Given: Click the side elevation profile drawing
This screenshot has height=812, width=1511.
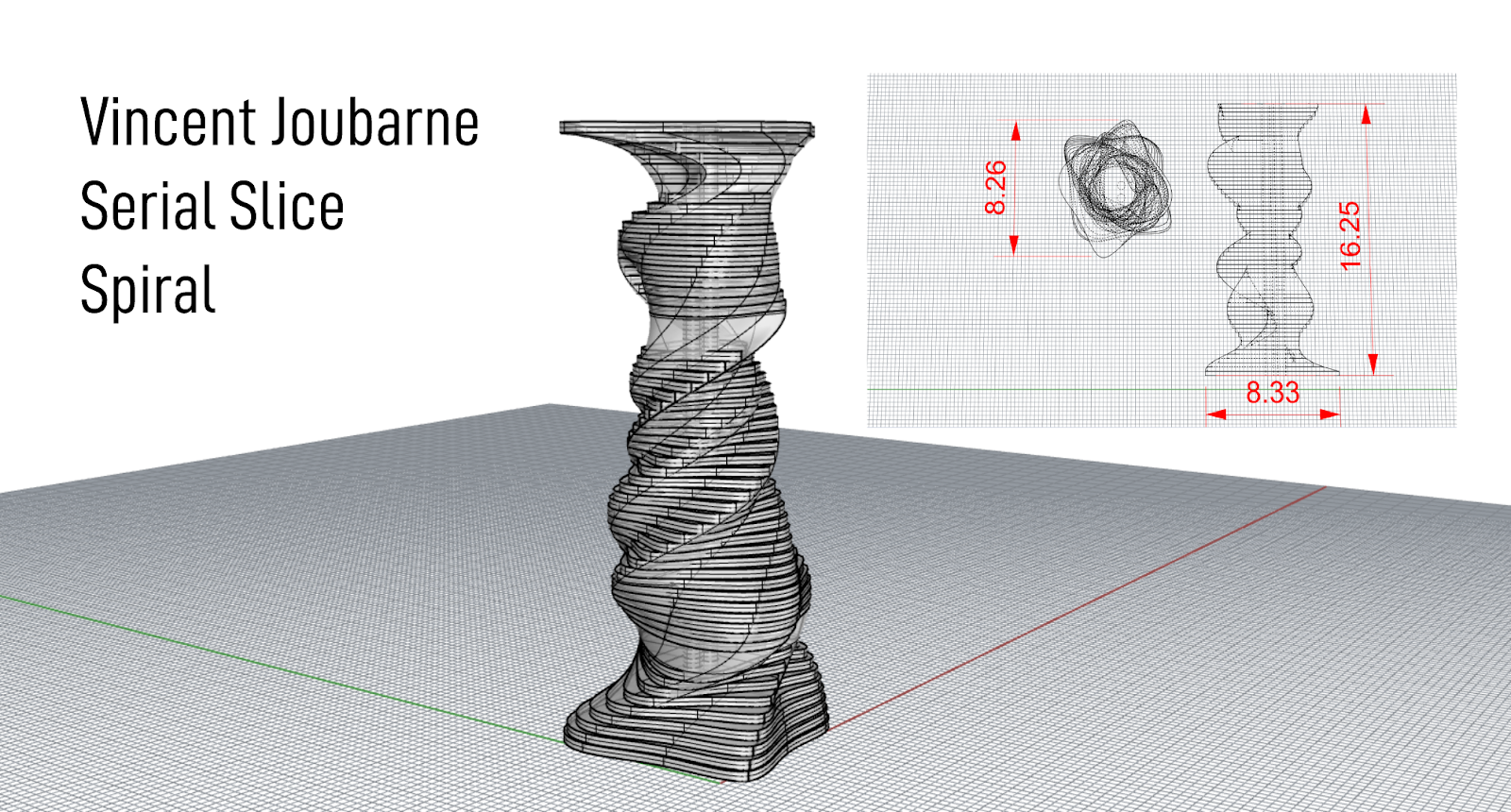Looking at the screenshot, I should pos(1270,240).
